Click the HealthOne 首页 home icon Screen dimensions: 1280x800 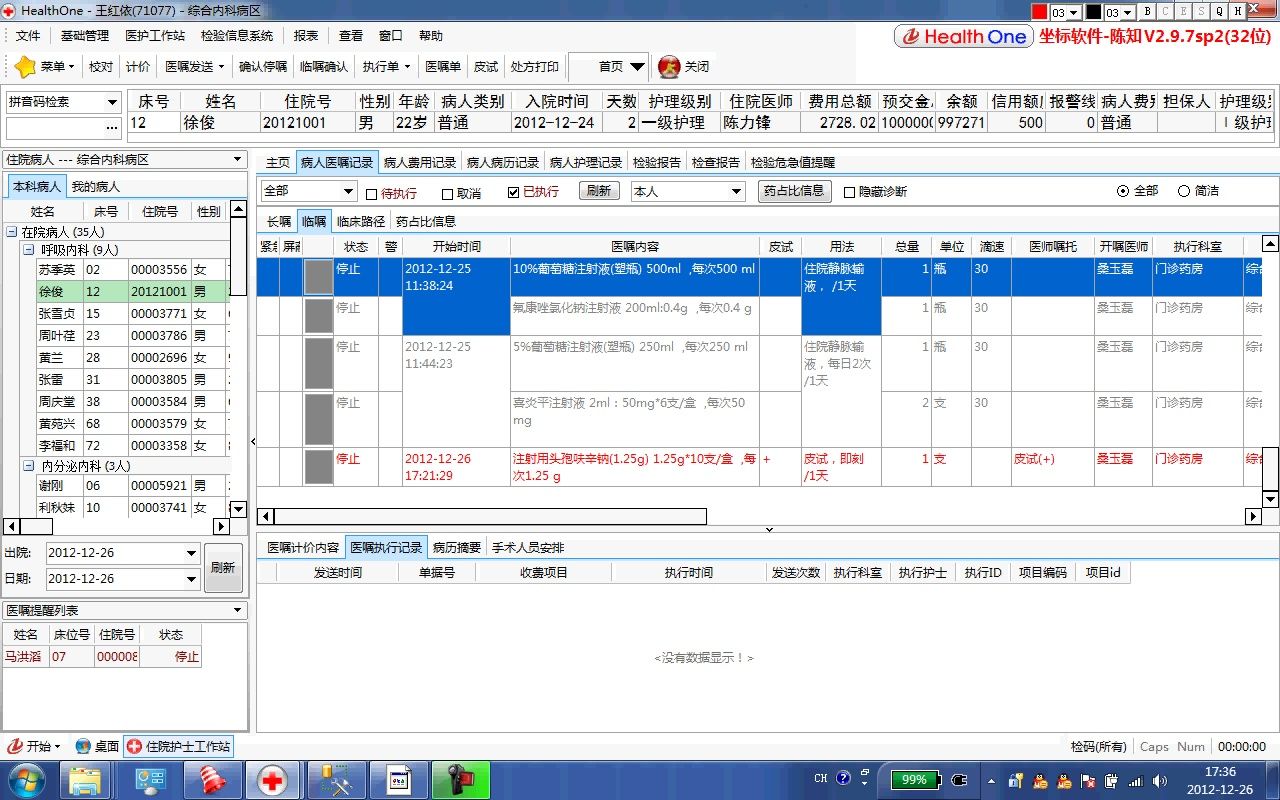click(x=608, y=67)
